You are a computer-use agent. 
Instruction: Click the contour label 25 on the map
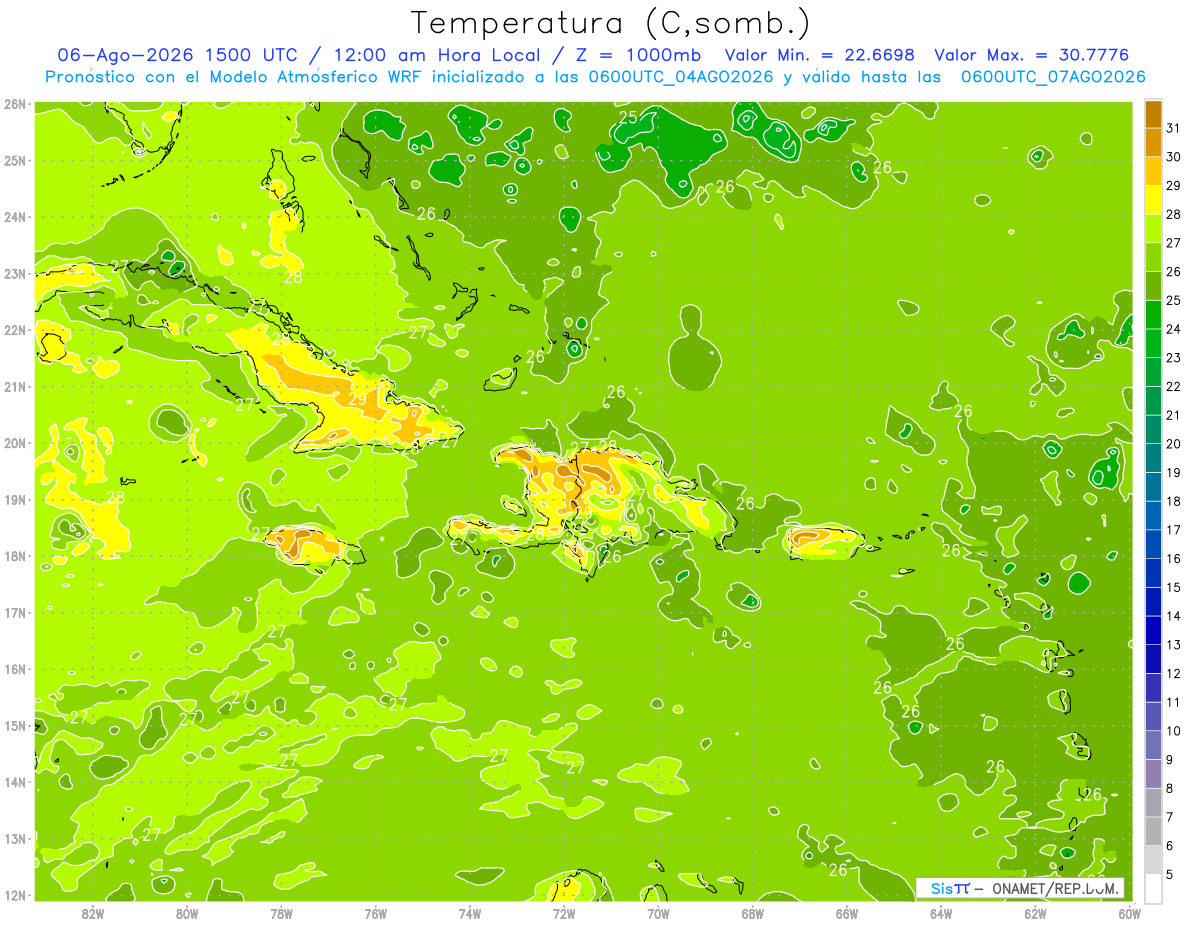(x=628, y=117)
